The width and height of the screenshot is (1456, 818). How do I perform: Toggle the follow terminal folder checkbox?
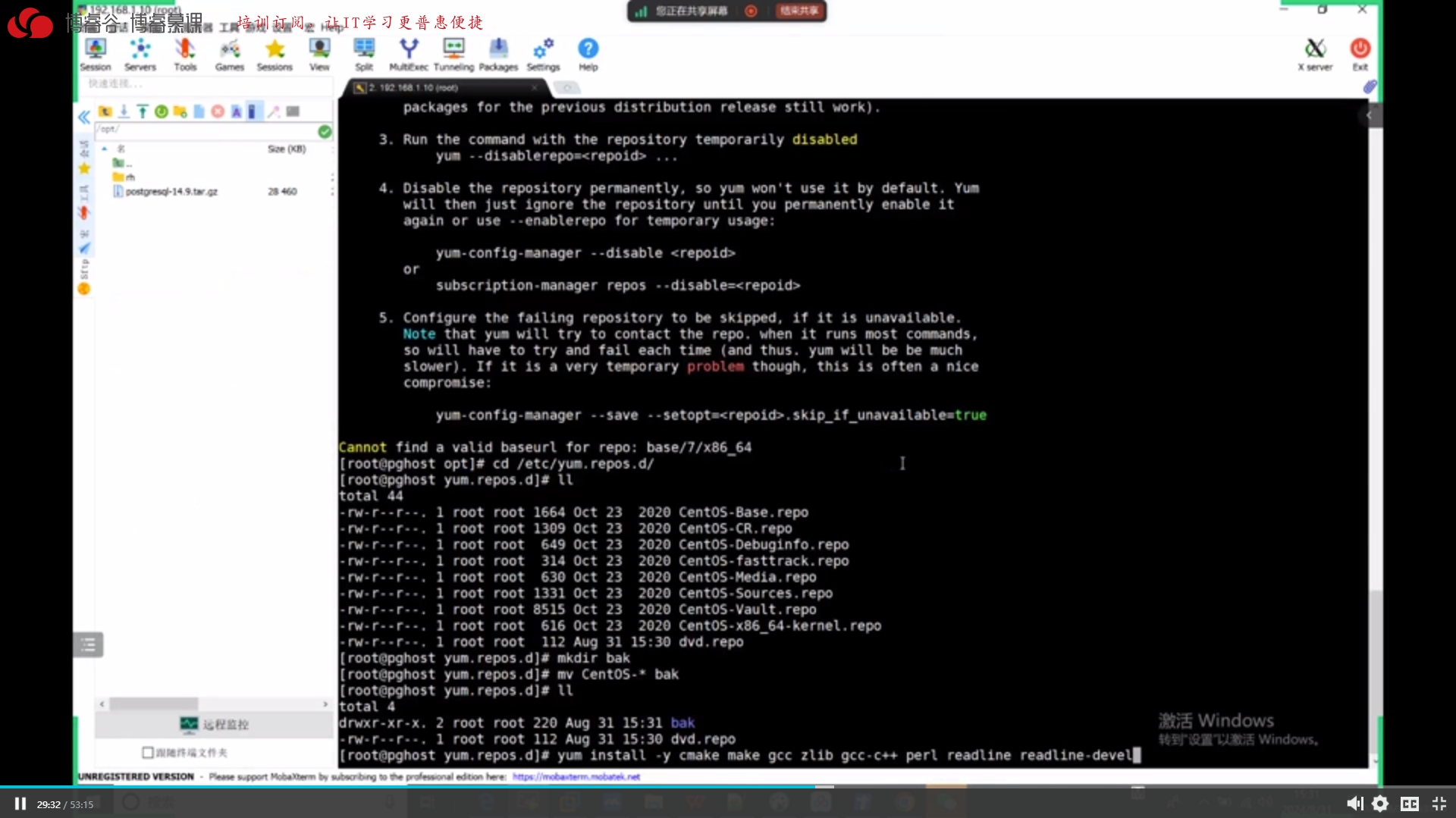tap(148, 752)
